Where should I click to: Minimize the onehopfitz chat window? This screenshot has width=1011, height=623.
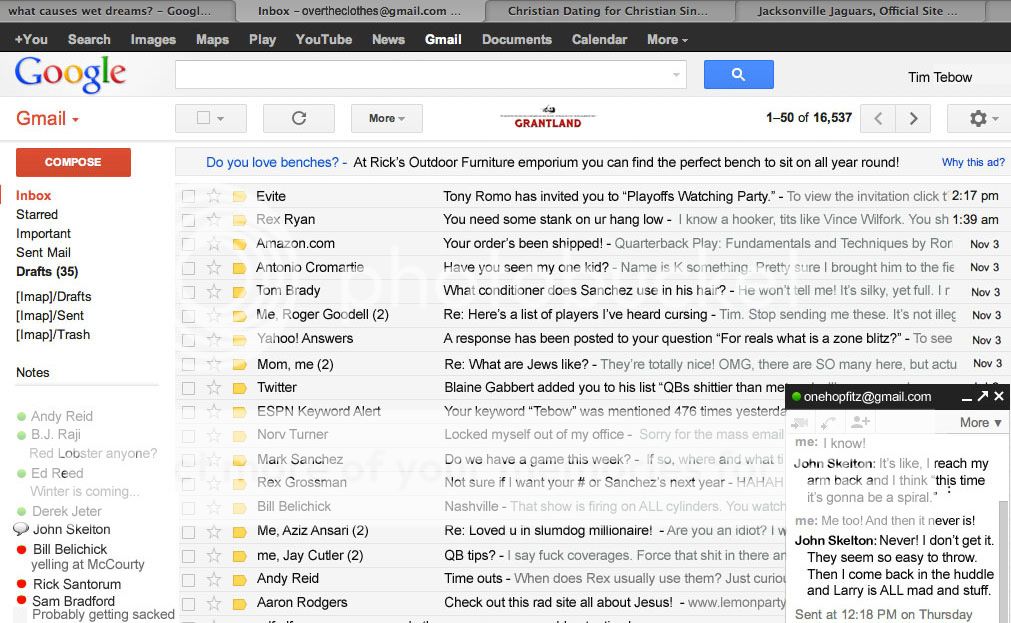pyautogui.click(x=967, y=398)
